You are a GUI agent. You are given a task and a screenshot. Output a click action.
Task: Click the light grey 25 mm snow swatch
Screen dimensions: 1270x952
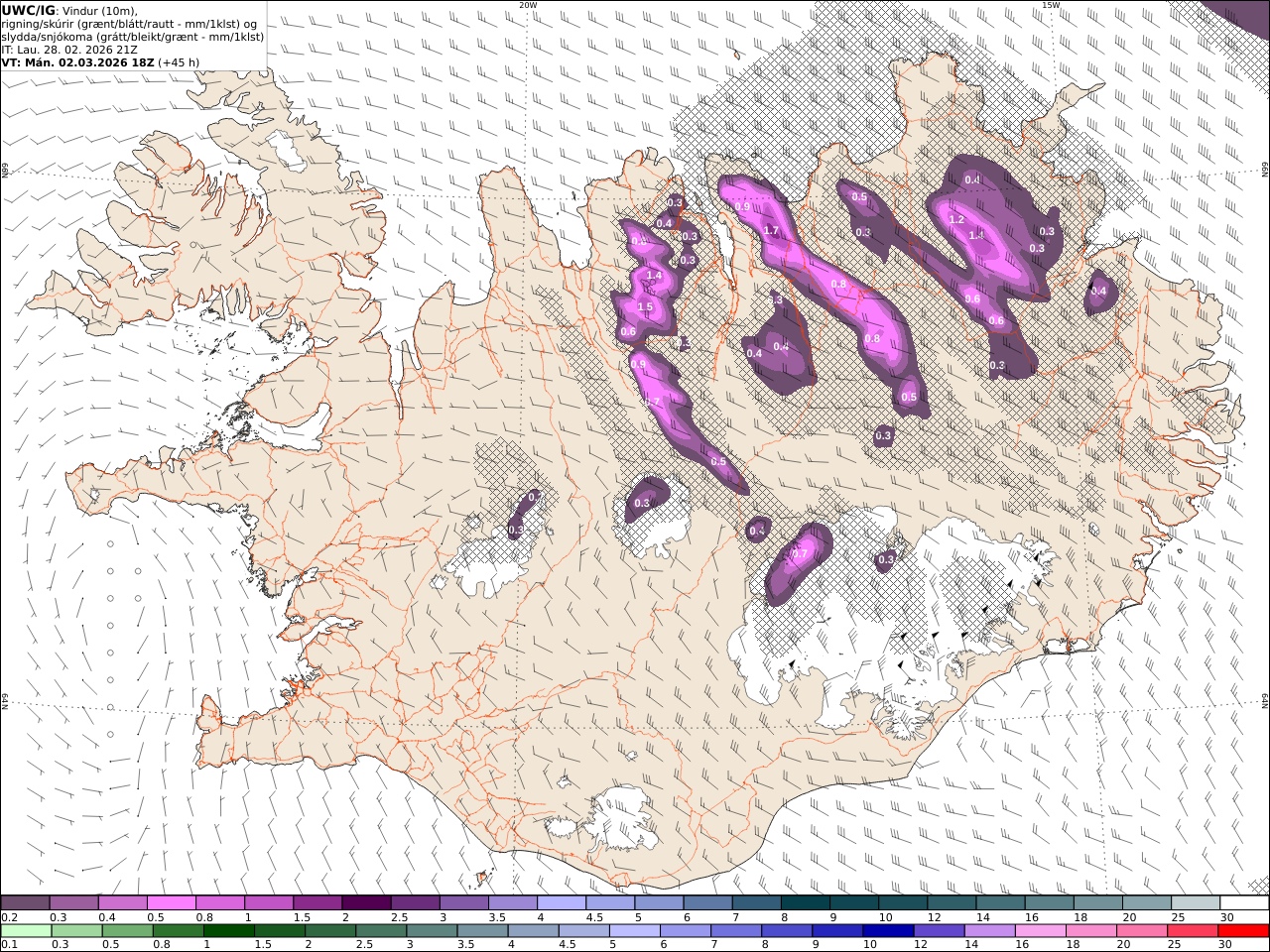coord(1195,903)
